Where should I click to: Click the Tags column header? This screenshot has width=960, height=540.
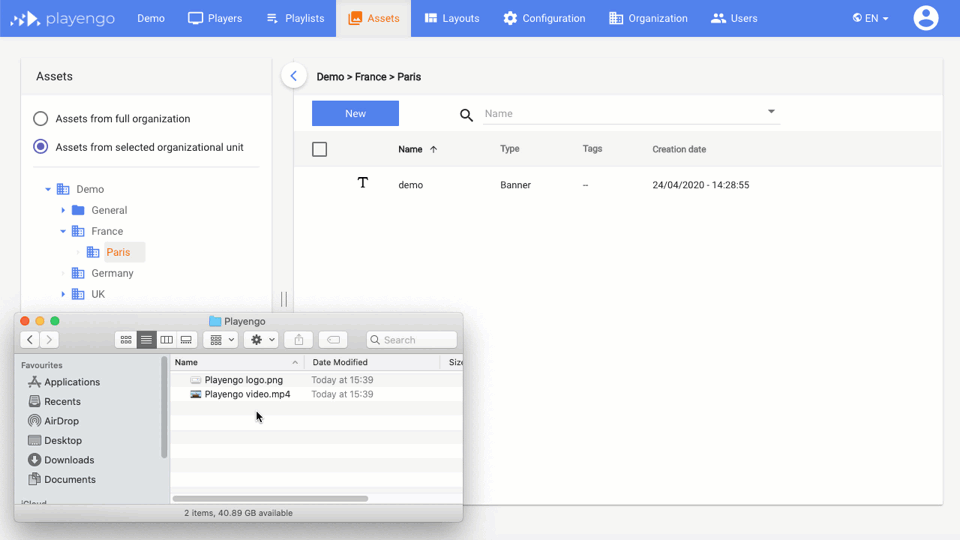coord(592,149)
